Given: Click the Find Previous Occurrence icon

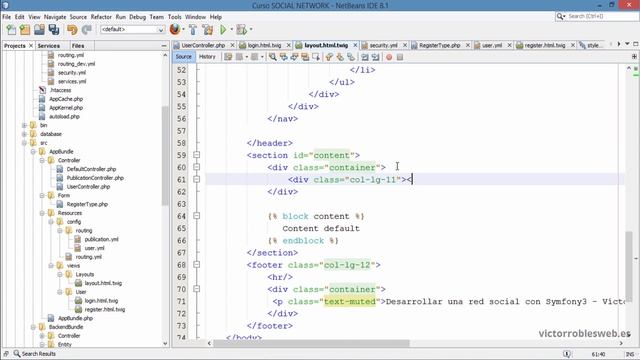Looking at the screenshot, I should click(283, 57).
